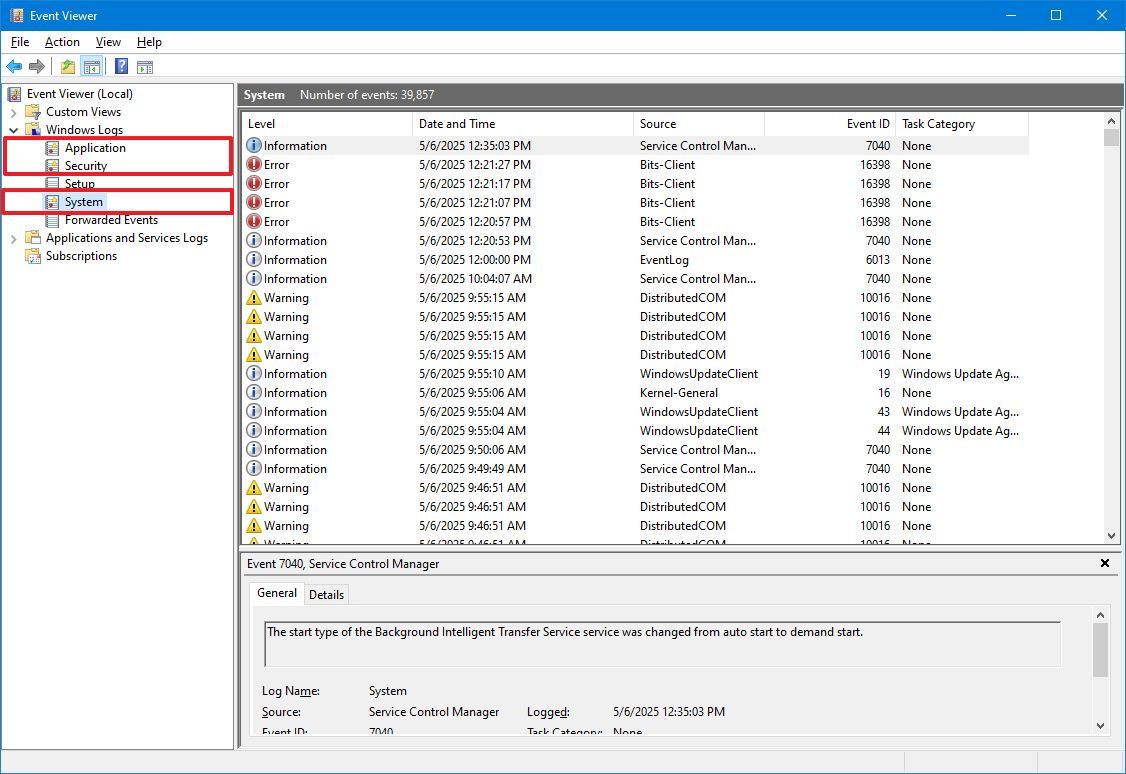Switch to the Details tab
Image resolution: width=1126 pixels, height=774 pixels.
tap(326, 593)
